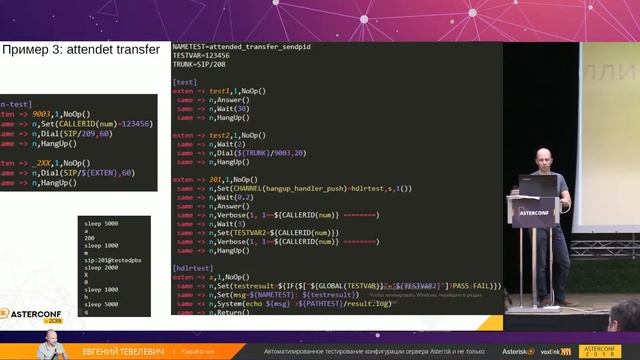Select the line 'TRUNK=SIP/208'
The height and width of the screenshot is (360, 640).
pyautogui.click(x=199, y=64)
